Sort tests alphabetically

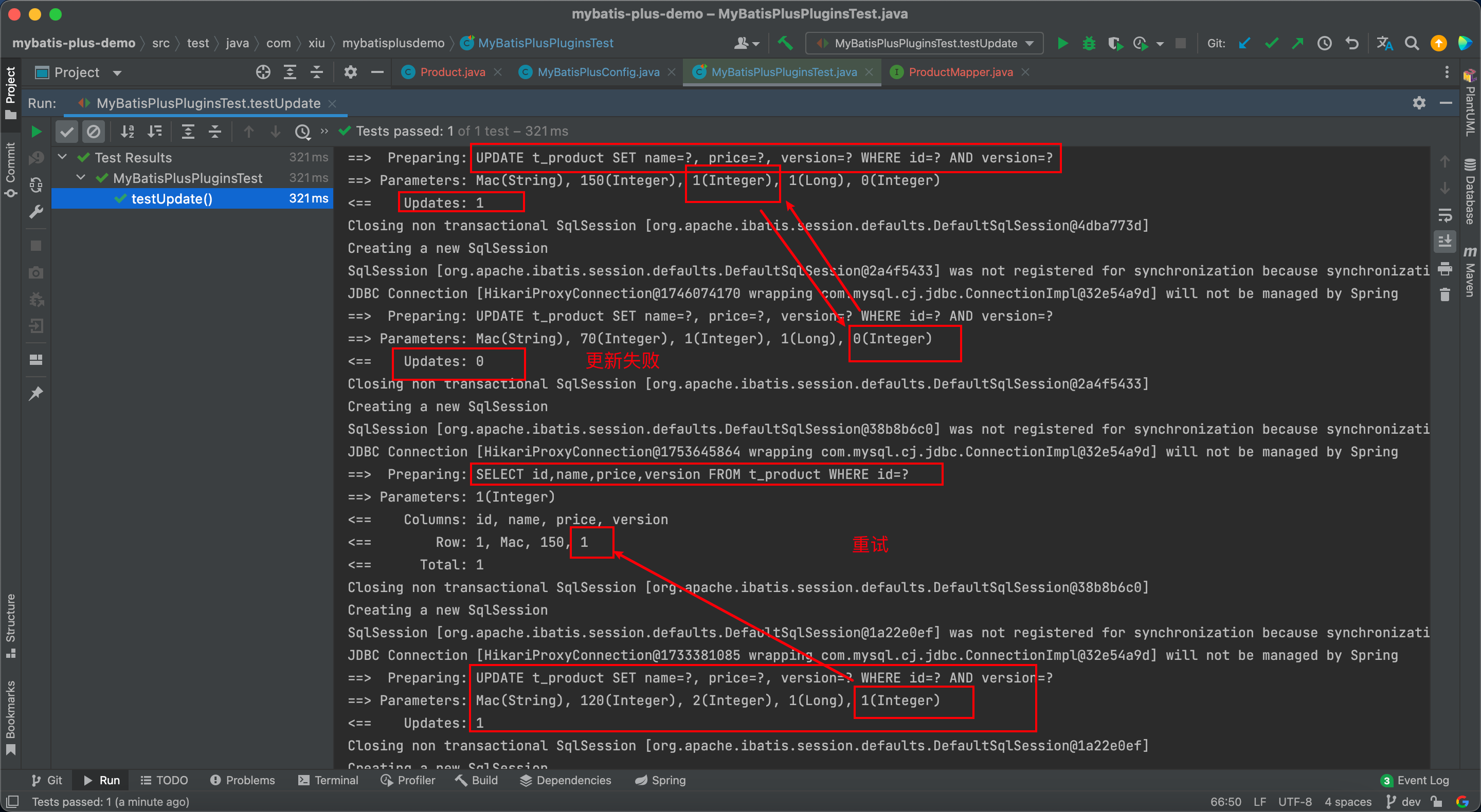point(128,132)
